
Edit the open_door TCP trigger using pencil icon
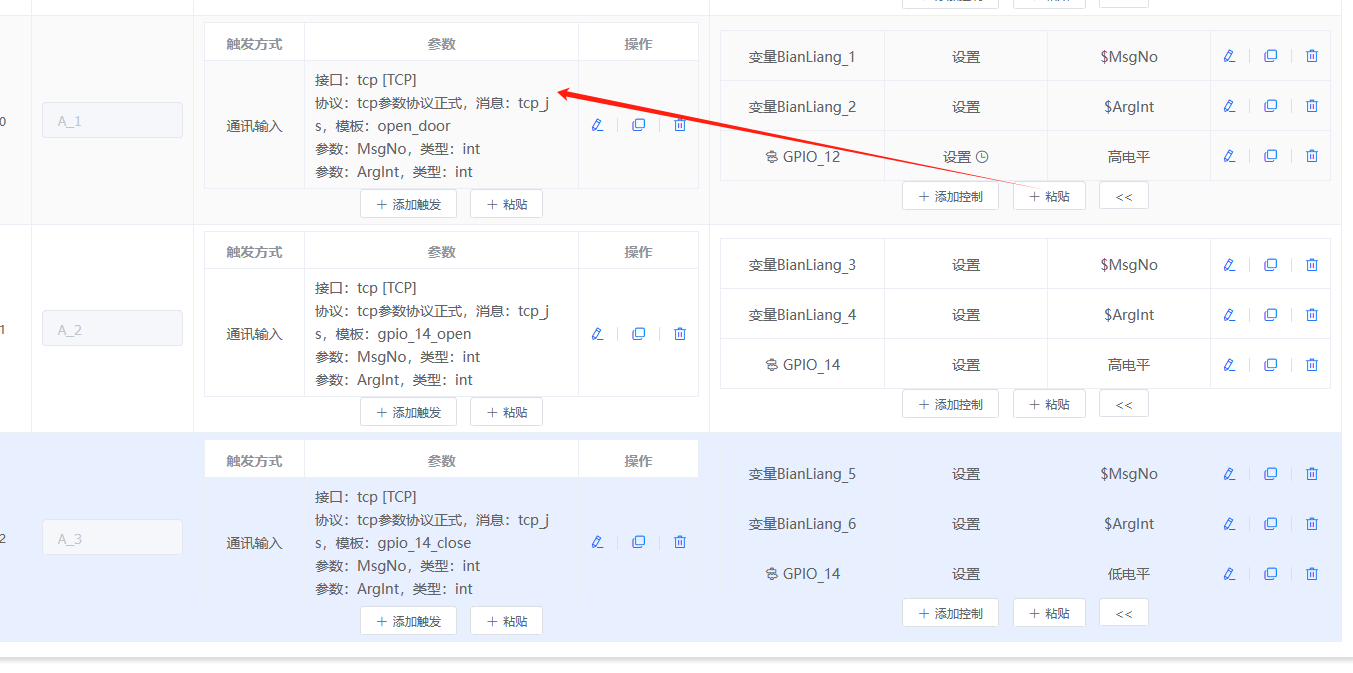tap(597, 125)
